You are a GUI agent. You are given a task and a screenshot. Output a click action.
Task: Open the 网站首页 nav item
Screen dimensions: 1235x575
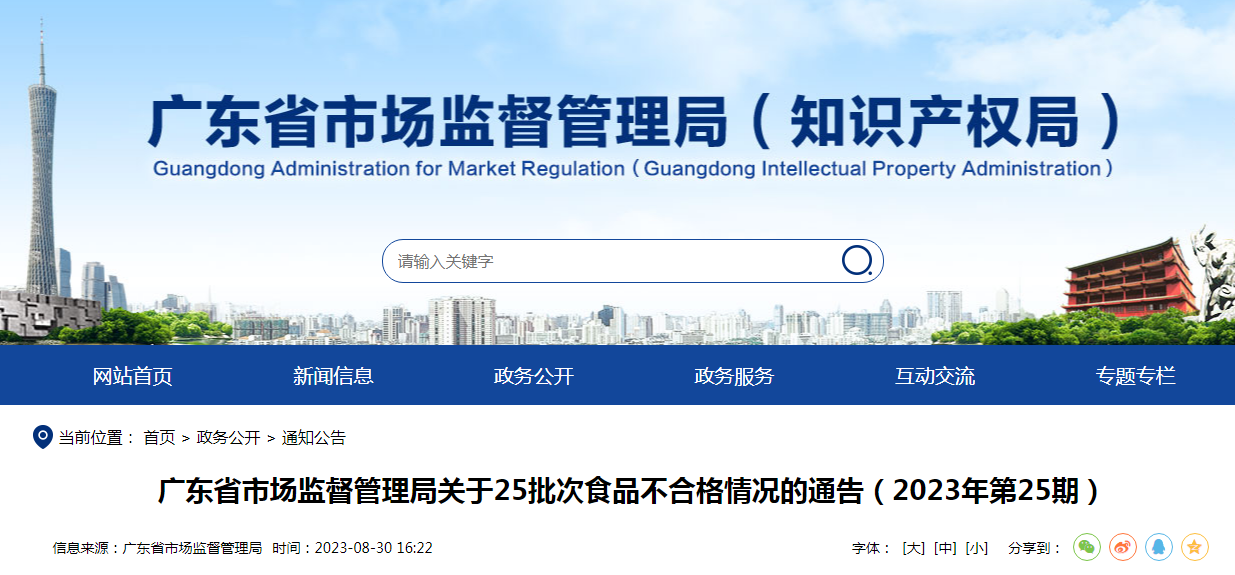(133, 376)
